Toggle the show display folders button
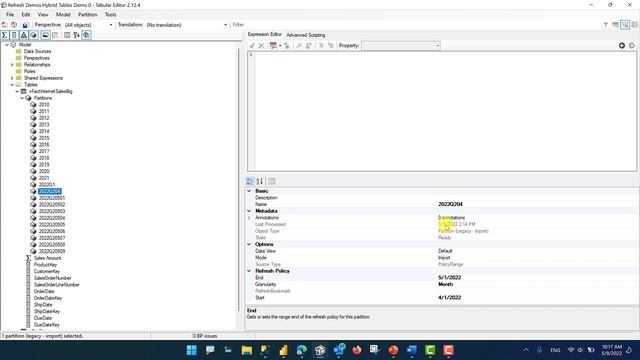Viewport: 640px width, 360px height. tap(45, 35)
